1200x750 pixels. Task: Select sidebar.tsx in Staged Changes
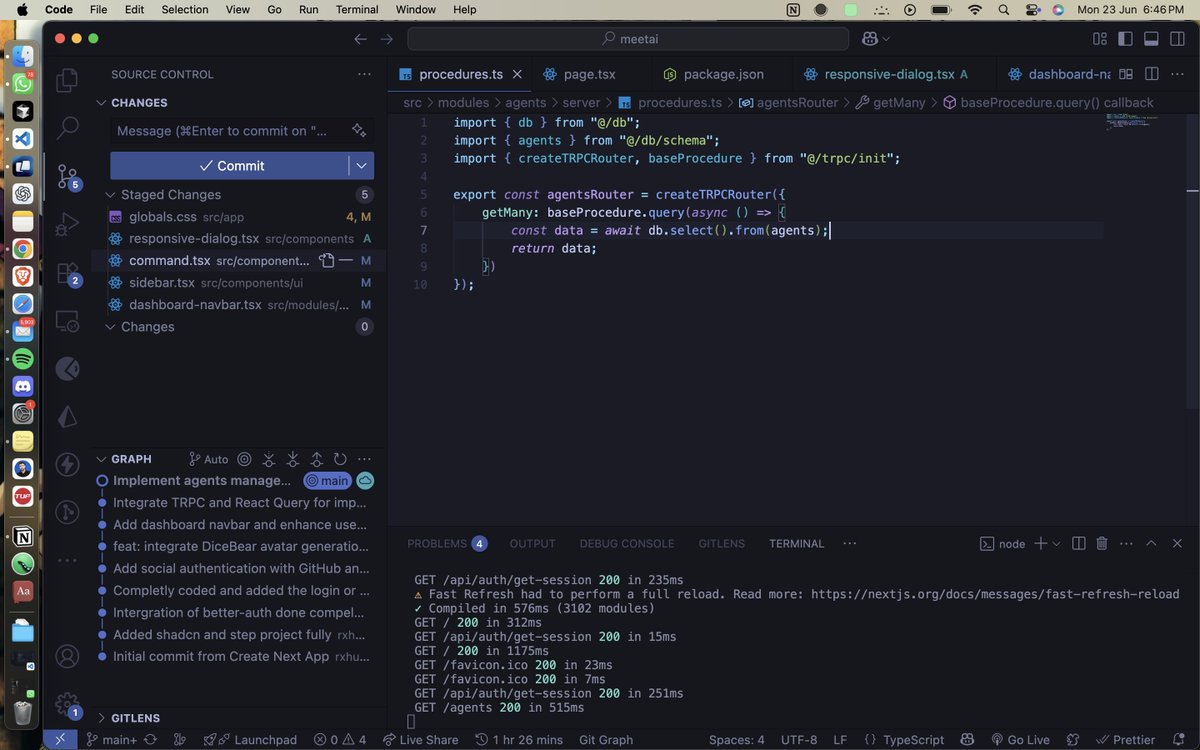click(239, 283)
